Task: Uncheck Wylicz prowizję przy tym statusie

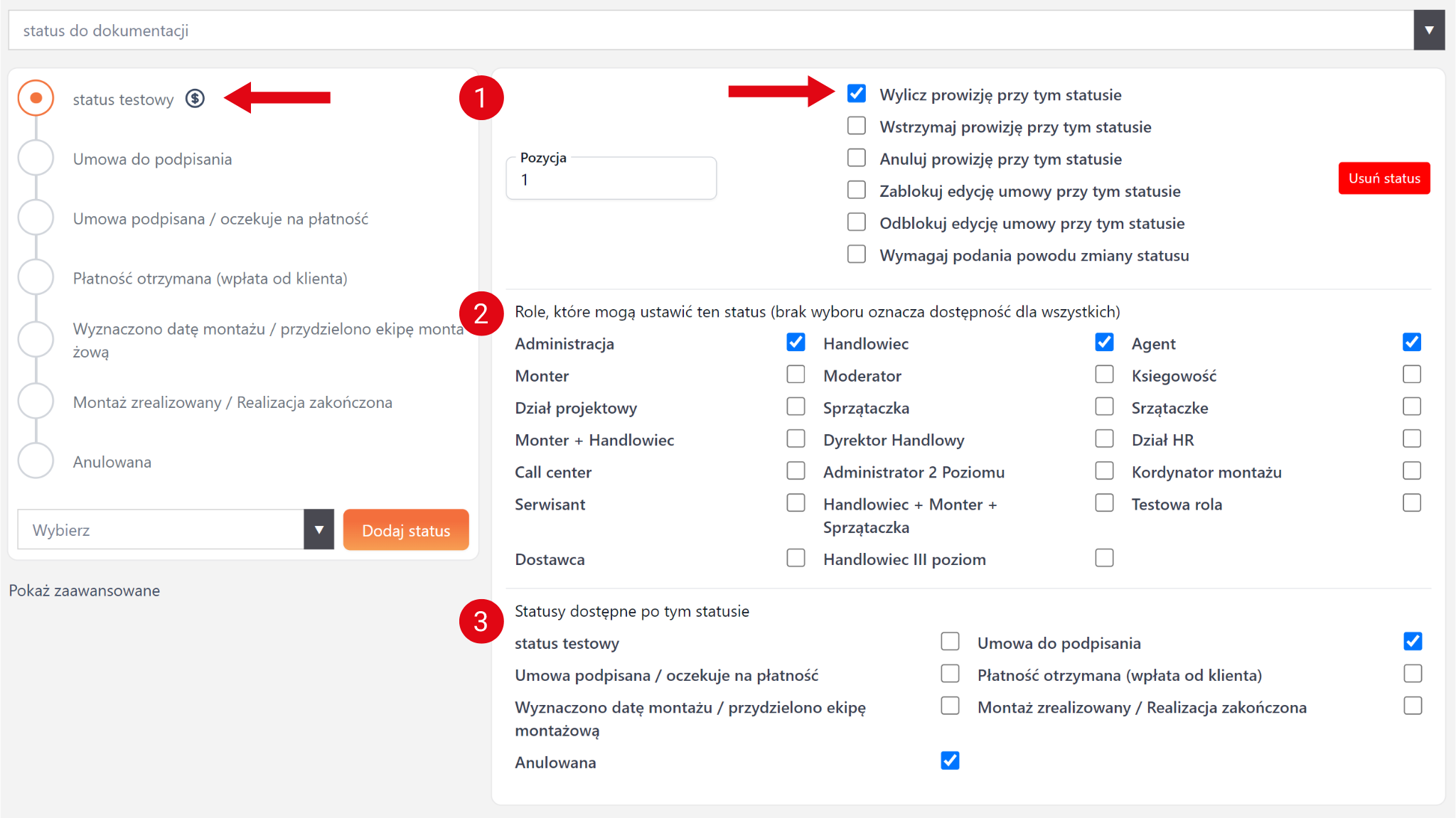Action: [857, 94]
